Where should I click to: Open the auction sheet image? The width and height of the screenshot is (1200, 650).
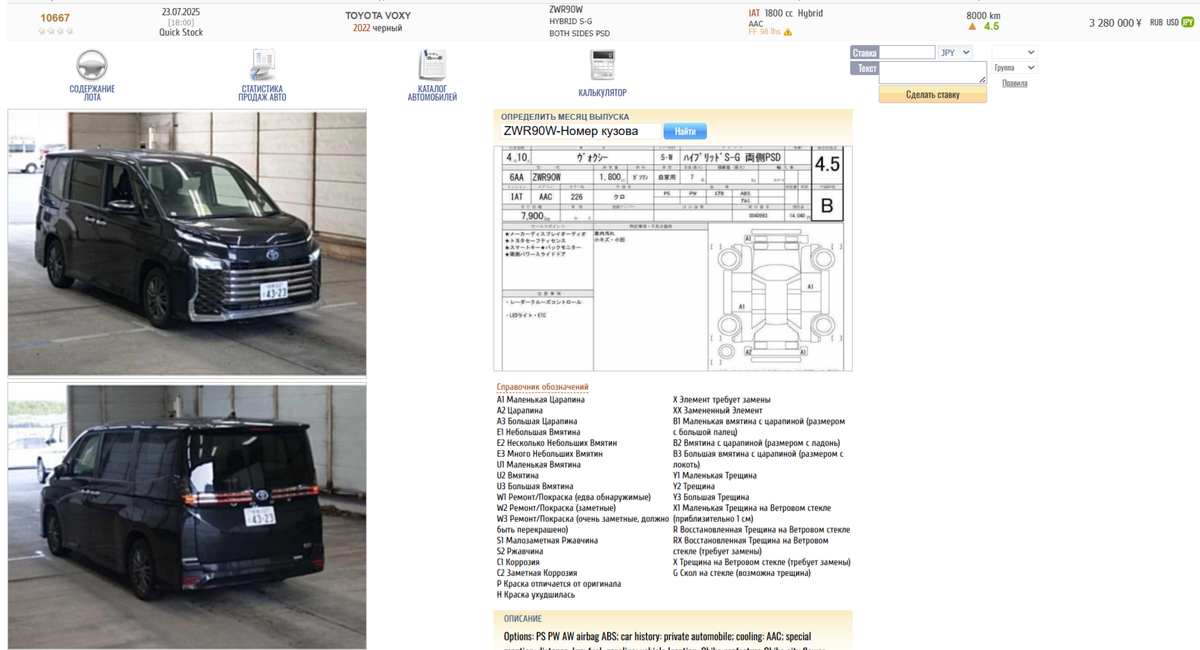coord(673,258)
